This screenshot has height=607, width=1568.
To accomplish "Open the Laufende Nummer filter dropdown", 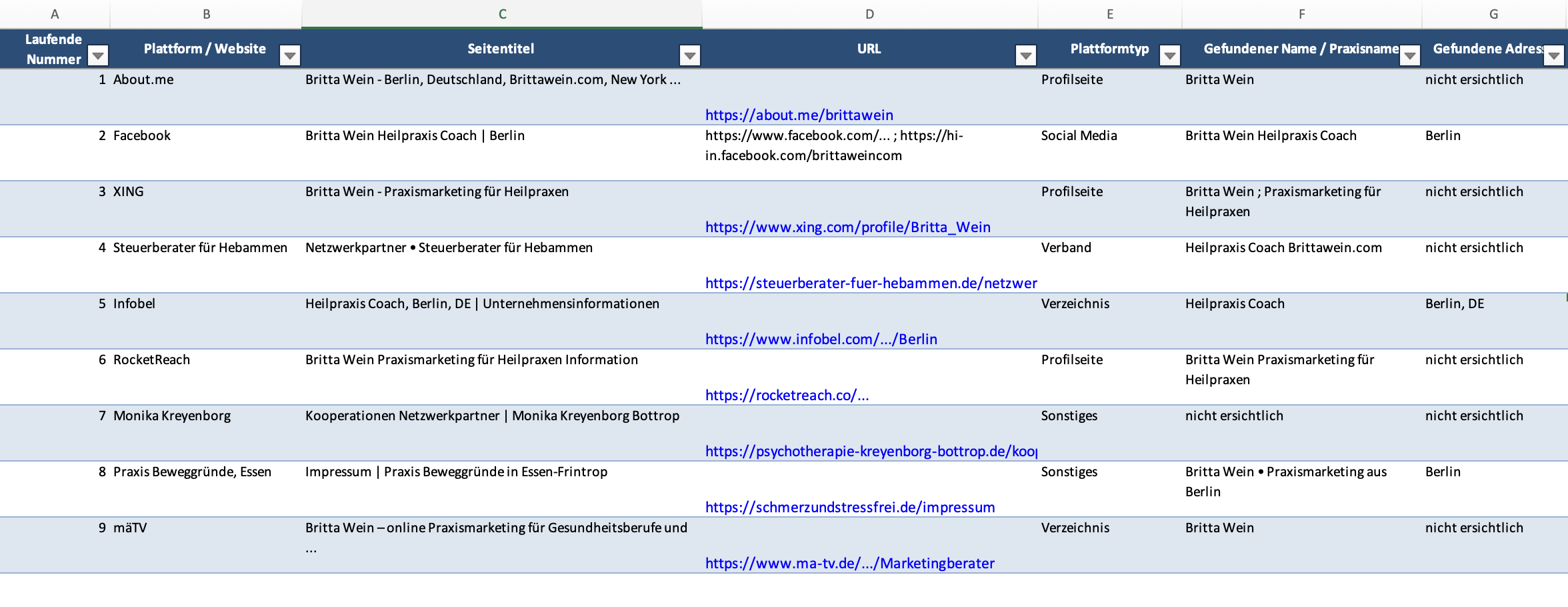I will (98, 56).
